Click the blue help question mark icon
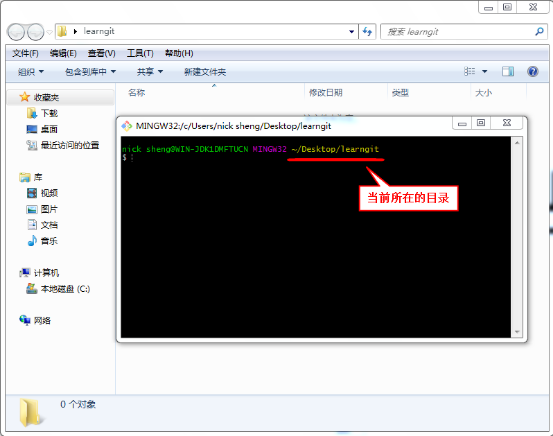The image size is (553, 436). click(533, 72)
